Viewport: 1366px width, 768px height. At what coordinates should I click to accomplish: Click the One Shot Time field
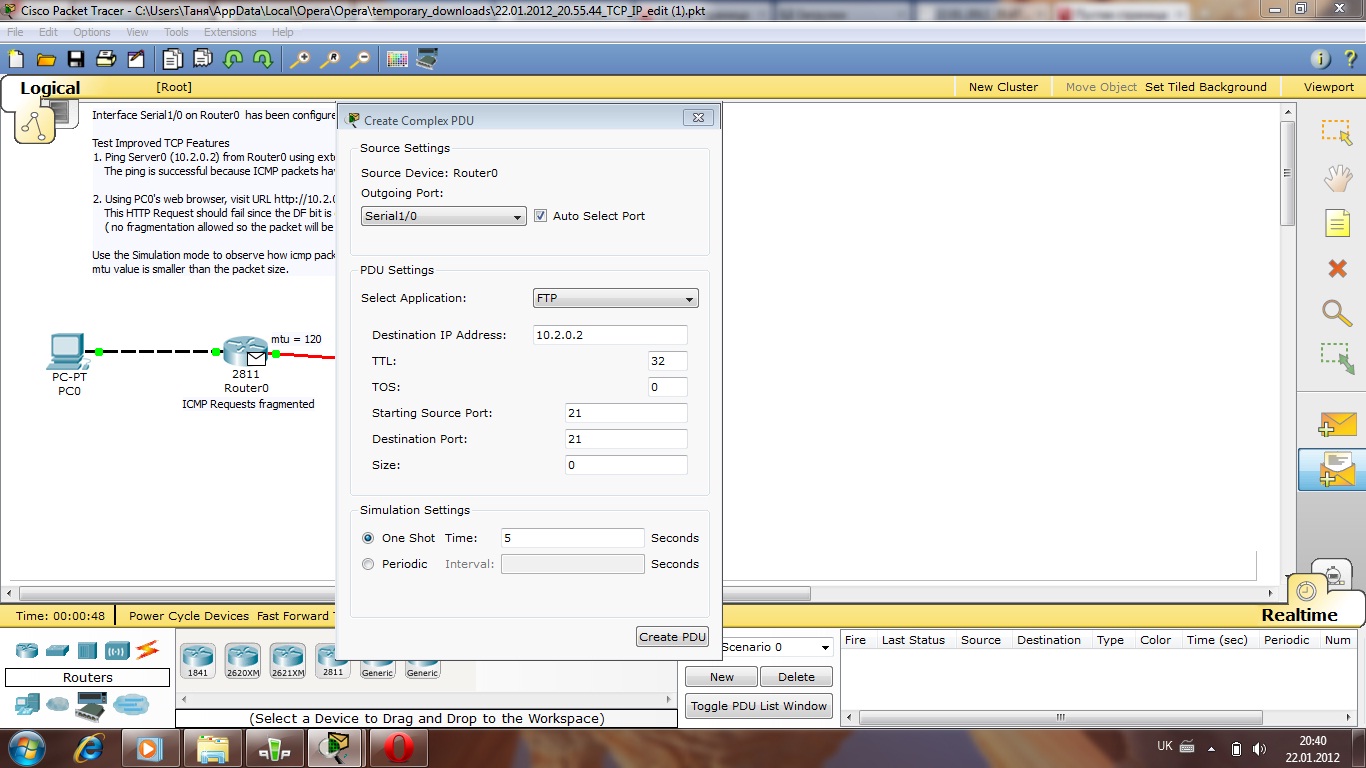click(x=573, y=538)
